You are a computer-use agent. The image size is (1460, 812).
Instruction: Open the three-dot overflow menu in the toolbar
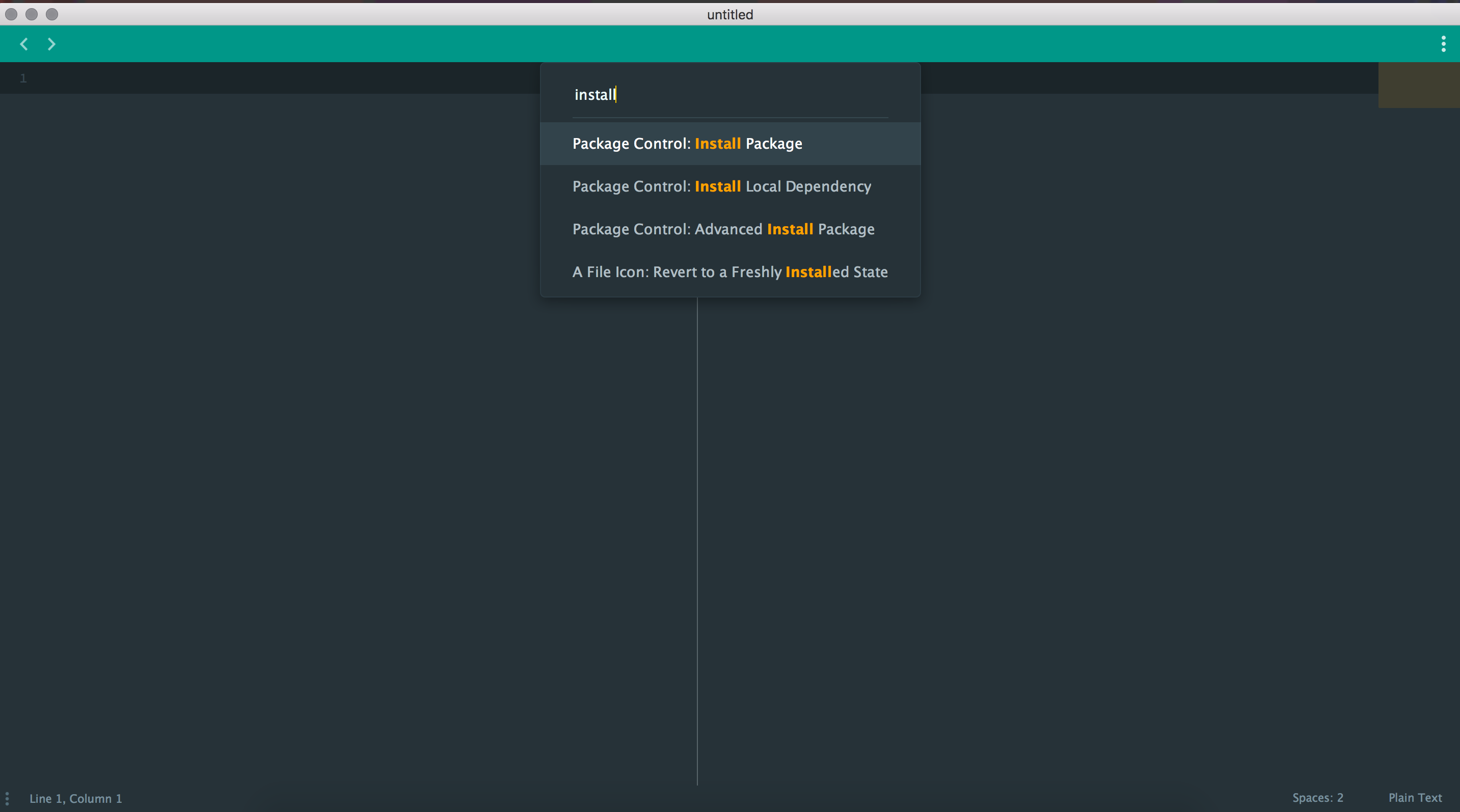click(1444, 44)
